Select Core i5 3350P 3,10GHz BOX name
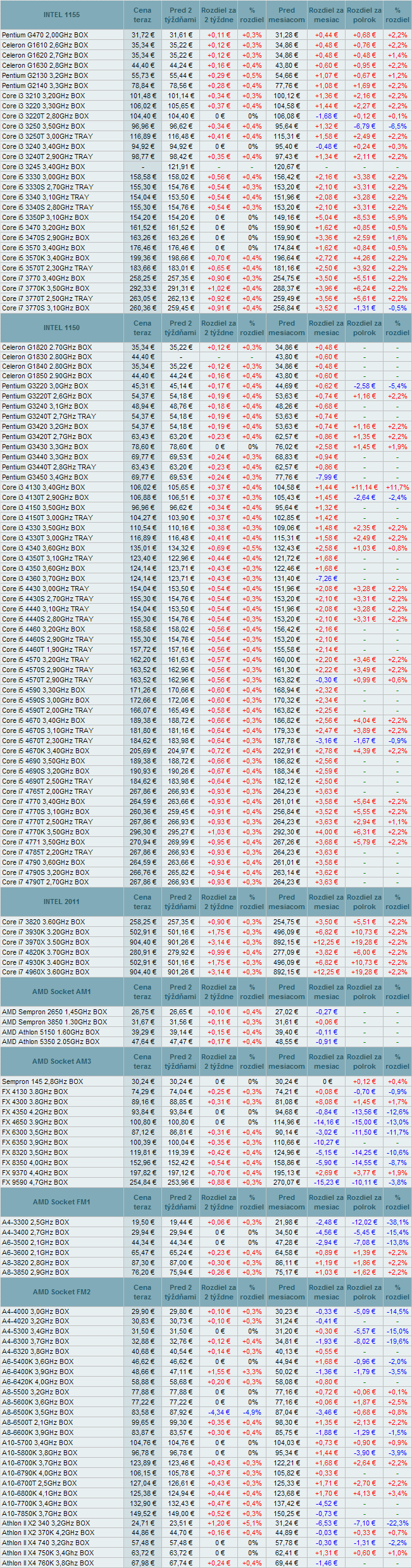The height and width of the screenshot is (1568, 412). (x=46, y=217)
